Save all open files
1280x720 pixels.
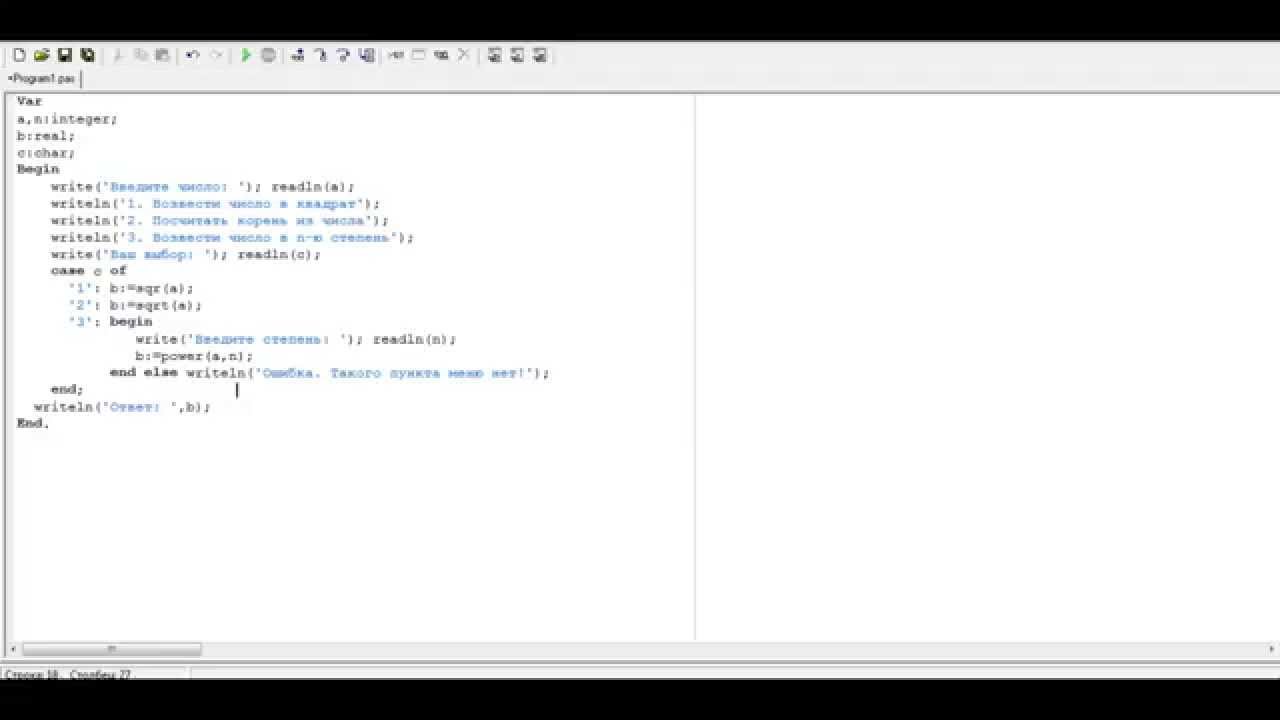click(x=88, y=55)
